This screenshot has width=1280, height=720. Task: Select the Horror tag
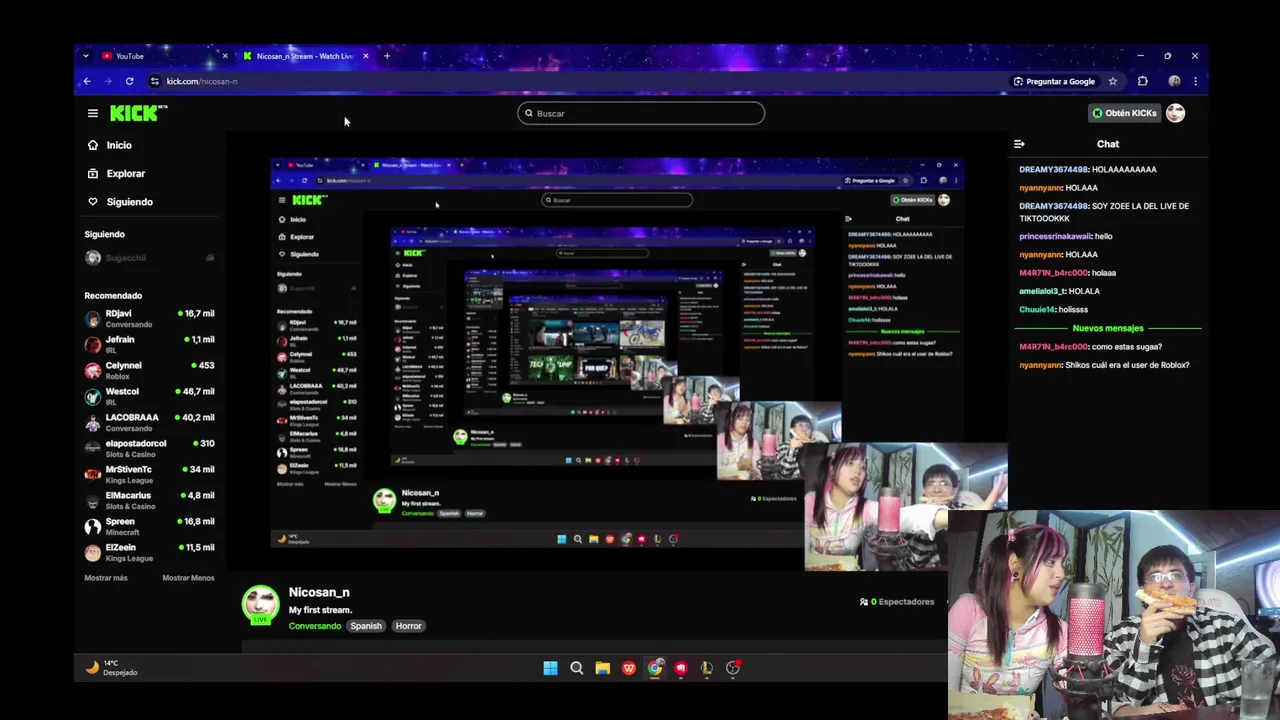tap(408, 626)
